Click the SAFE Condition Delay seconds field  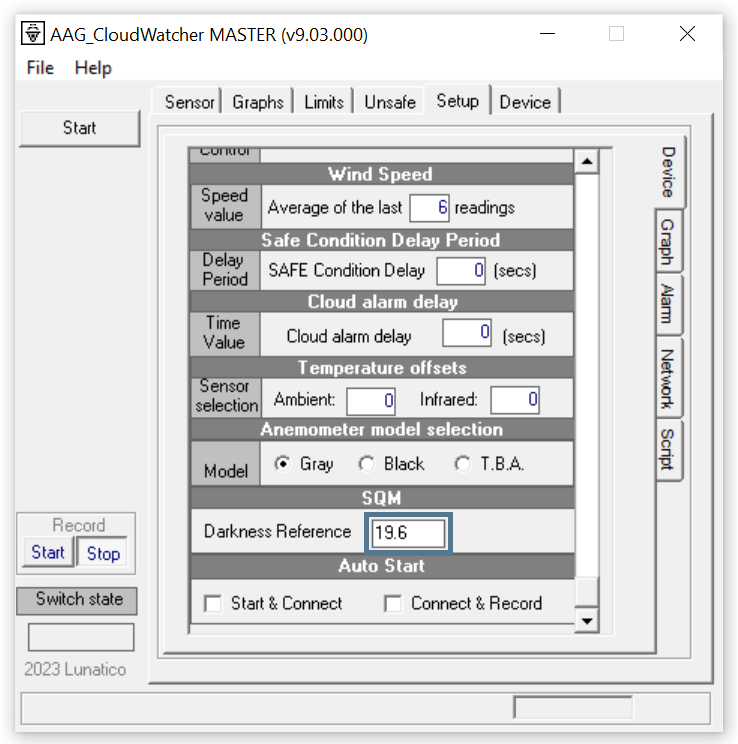tap(461, 271)
